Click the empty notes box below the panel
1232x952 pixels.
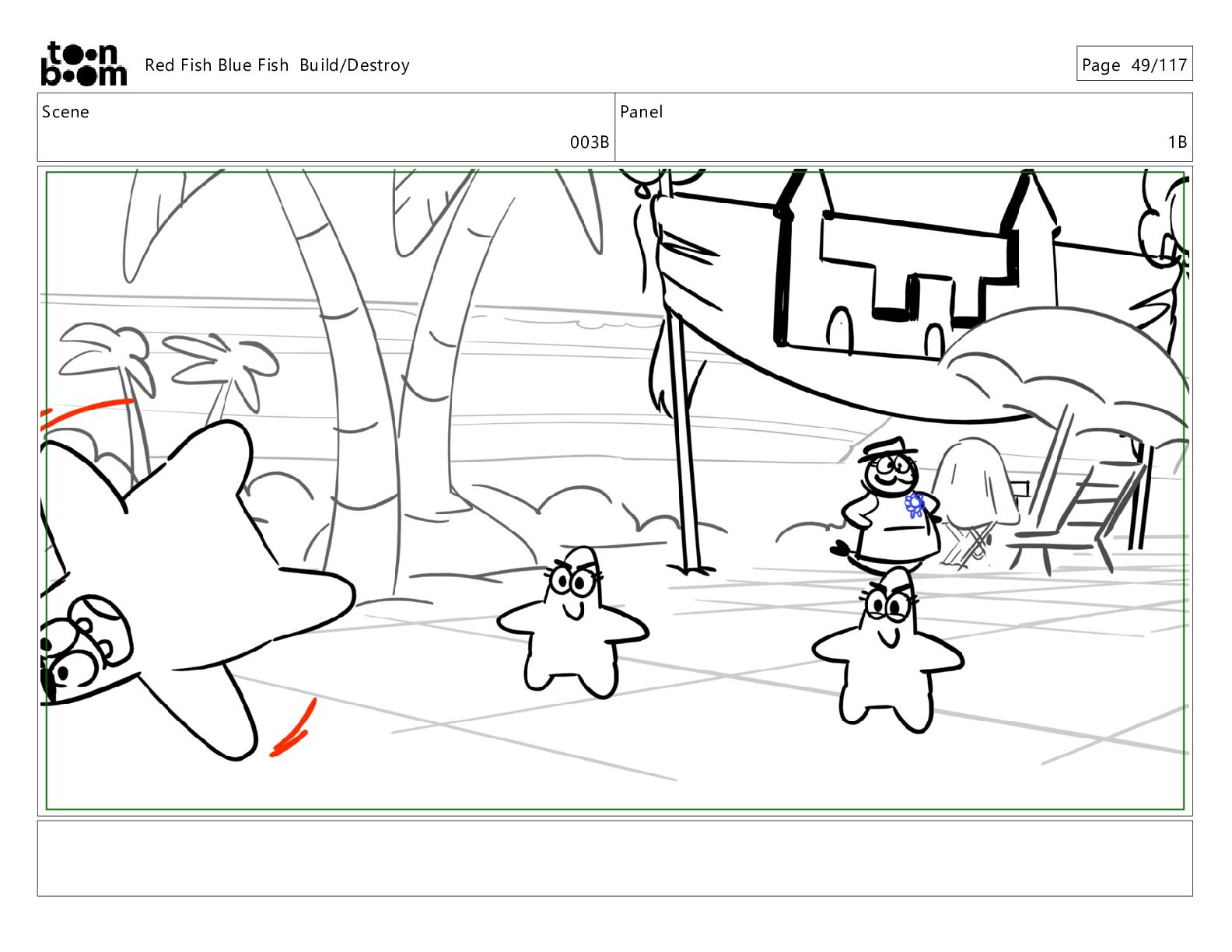coord(614,859)
